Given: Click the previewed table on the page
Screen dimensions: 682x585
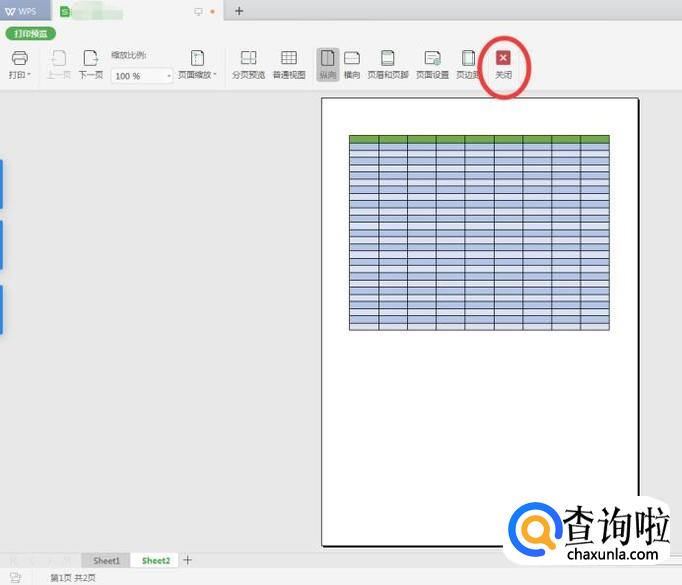Looking at the screenshot, I should click(x=479, y=233).
